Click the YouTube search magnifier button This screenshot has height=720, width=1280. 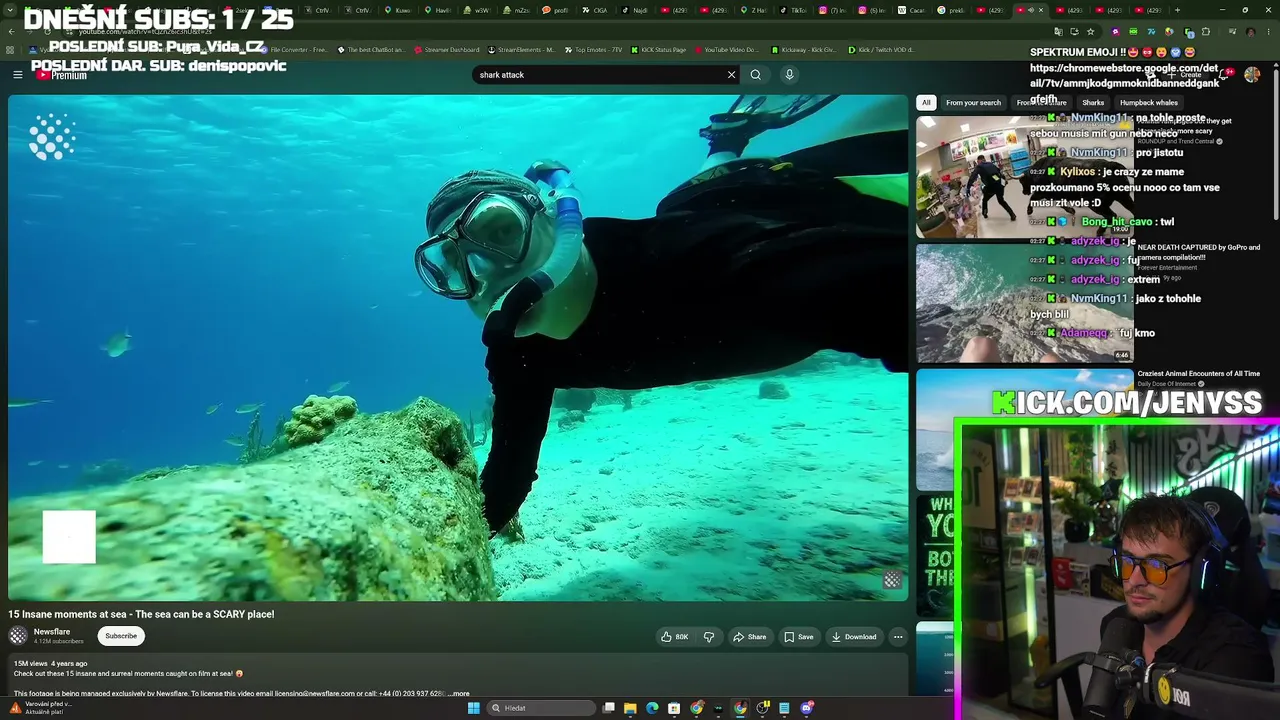coord(755,74)
